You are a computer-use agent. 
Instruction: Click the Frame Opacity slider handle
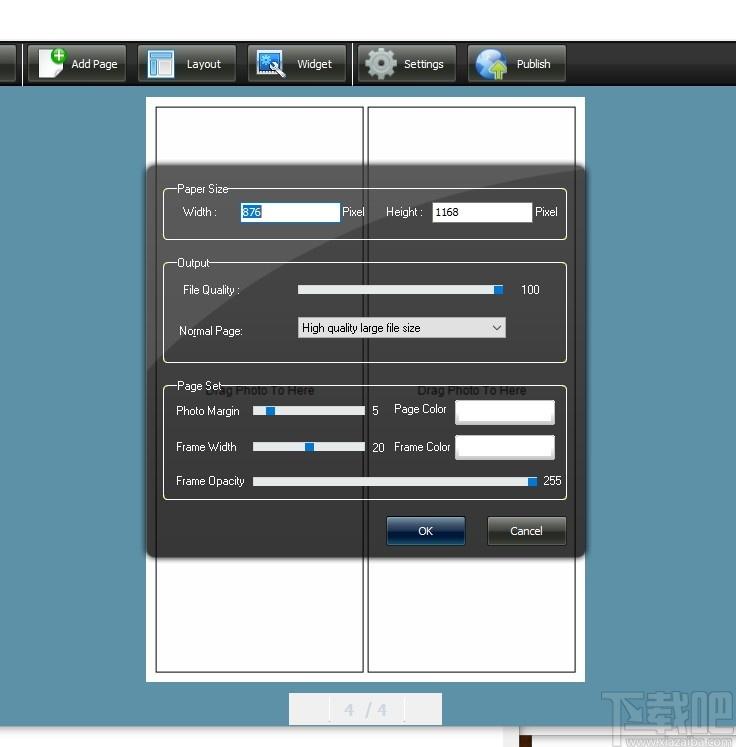pyautogui.click(x=533, y=482)
